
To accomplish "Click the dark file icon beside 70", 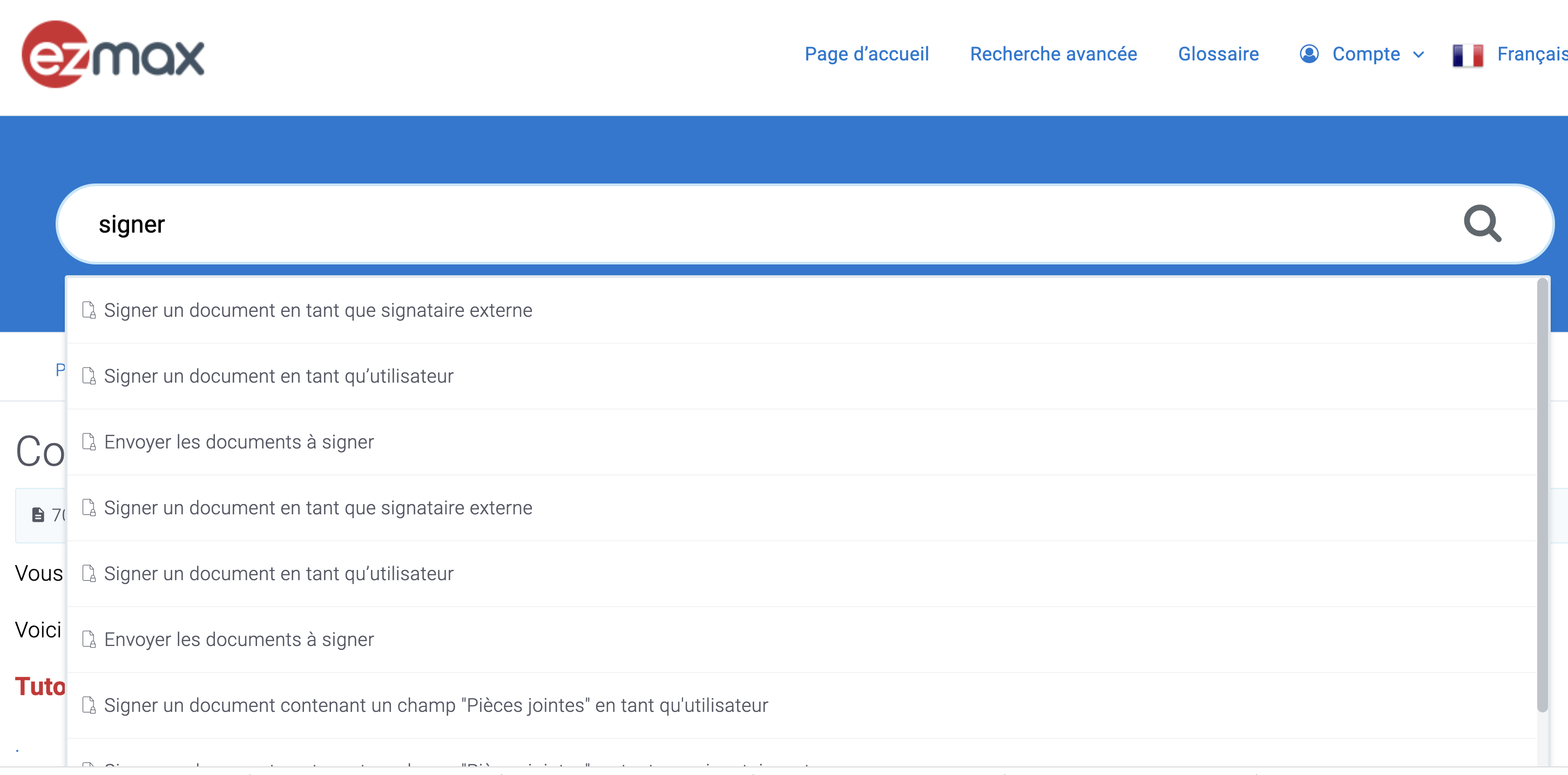I will pos(38,515).
